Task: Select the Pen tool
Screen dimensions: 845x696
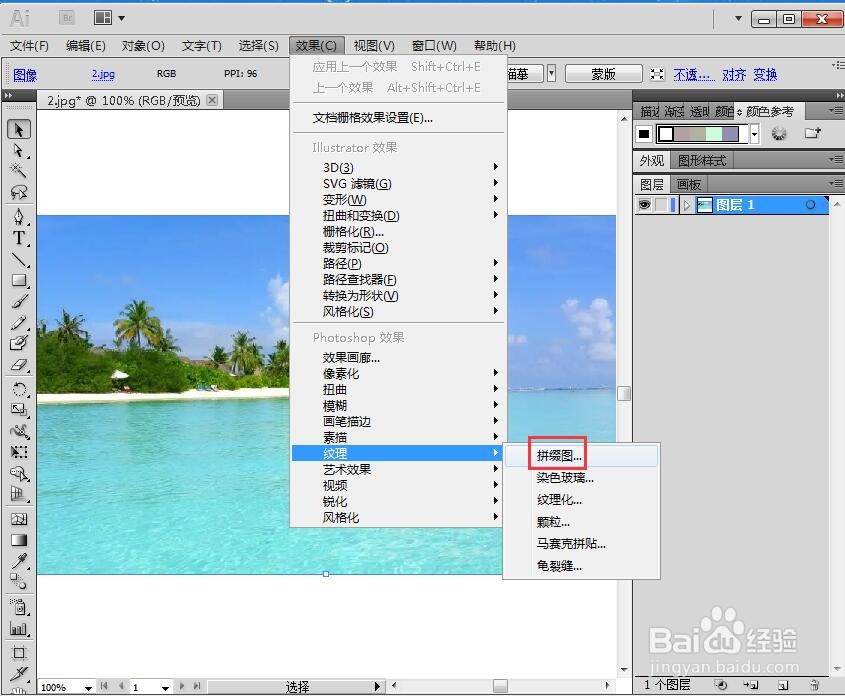Action: coord(19,217)
